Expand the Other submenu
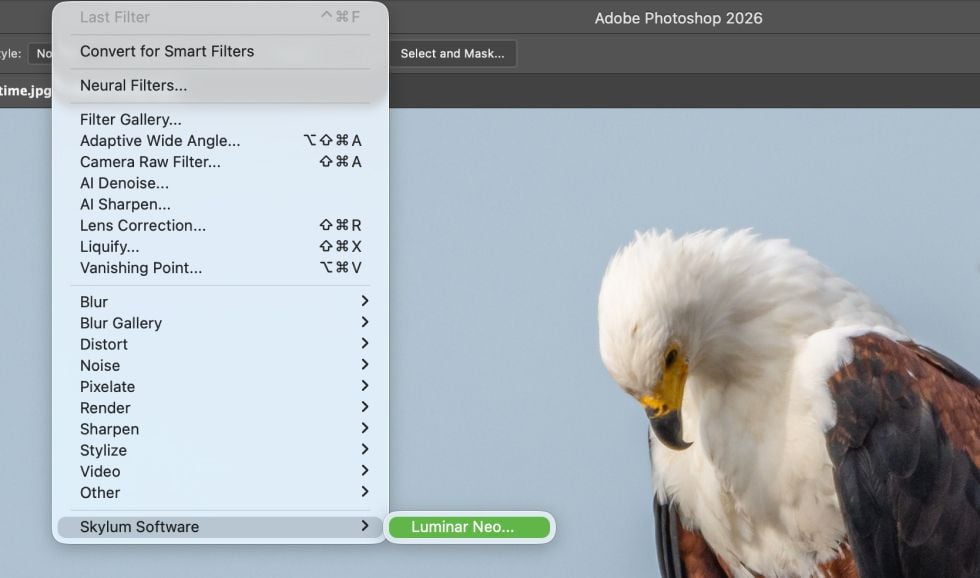980x578 pixels. 220,493
